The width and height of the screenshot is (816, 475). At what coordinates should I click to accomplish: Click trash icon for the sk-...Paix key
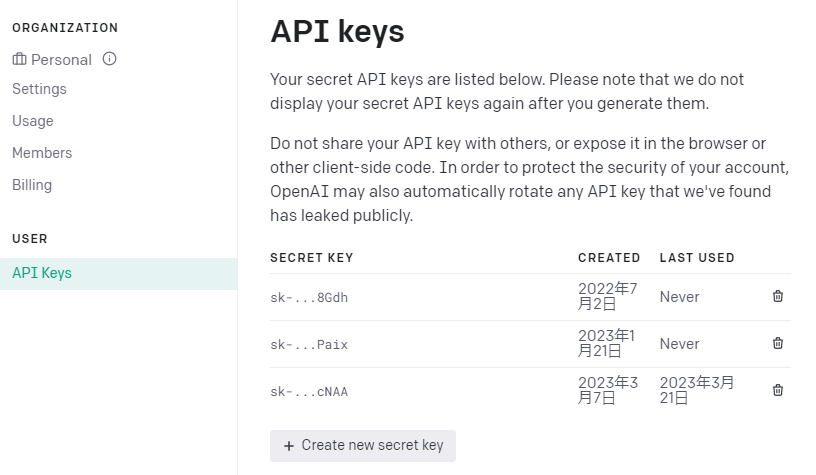click(x=778, y=343)
